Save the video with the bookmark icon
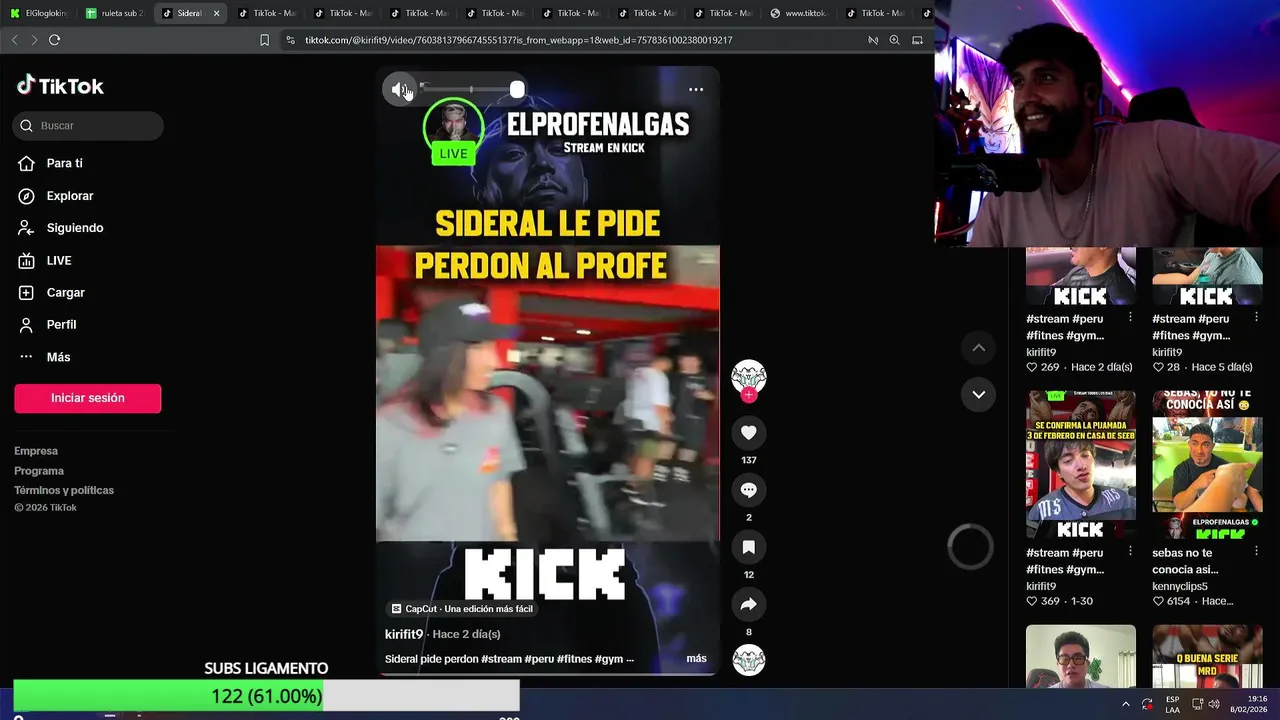Screen dimensions: 1280x720 click(748, 547)
